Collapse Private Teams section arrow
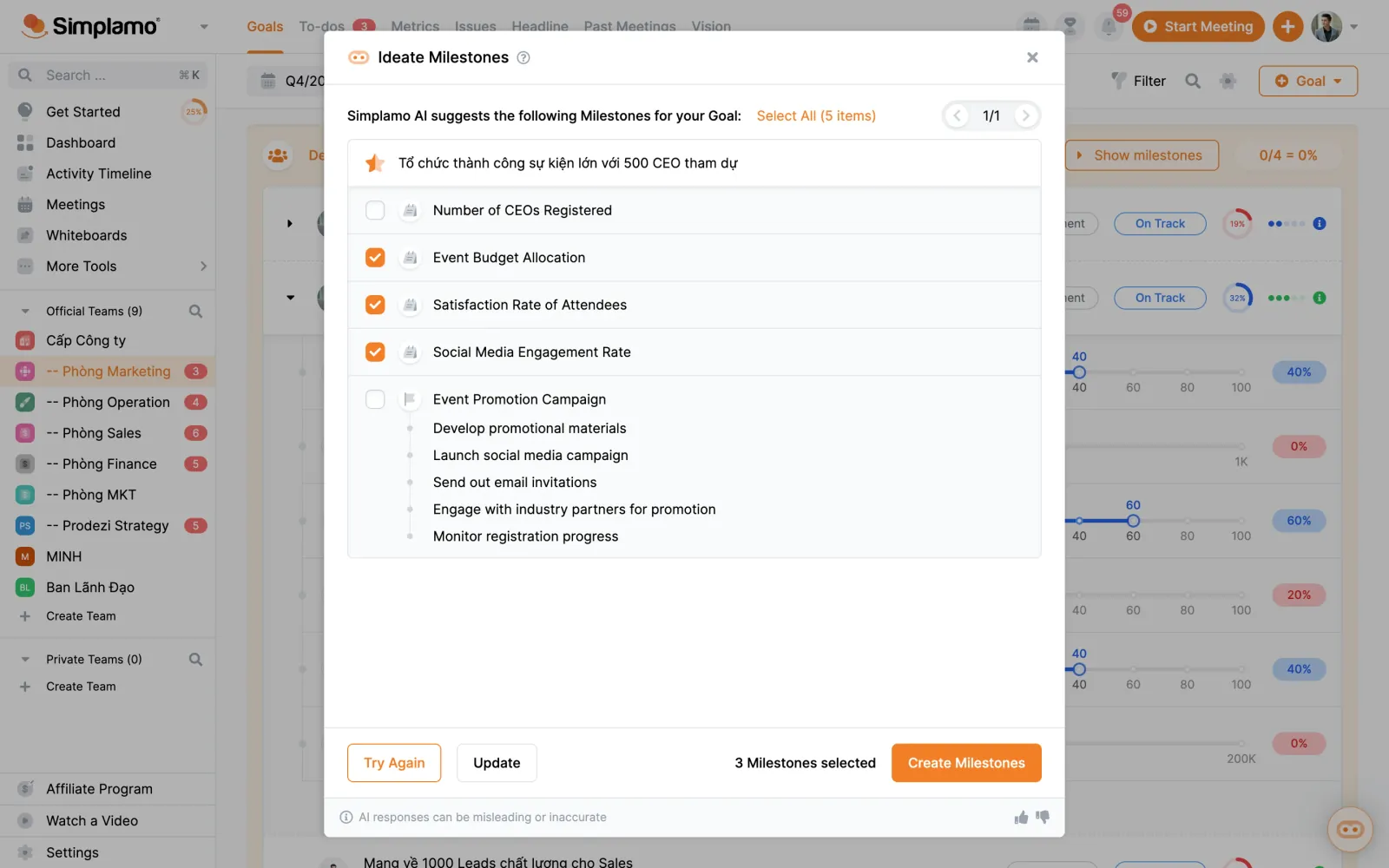The height and width of the screenshot is (868, 1389). point(25,660)
